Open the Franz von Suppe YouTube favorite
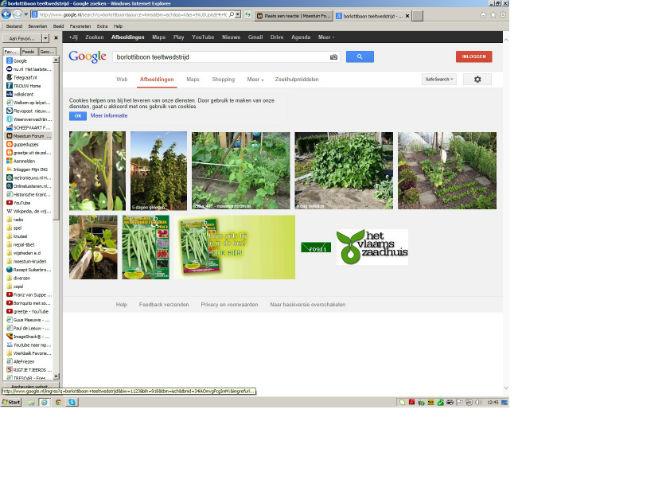 [x=29, y=295]
